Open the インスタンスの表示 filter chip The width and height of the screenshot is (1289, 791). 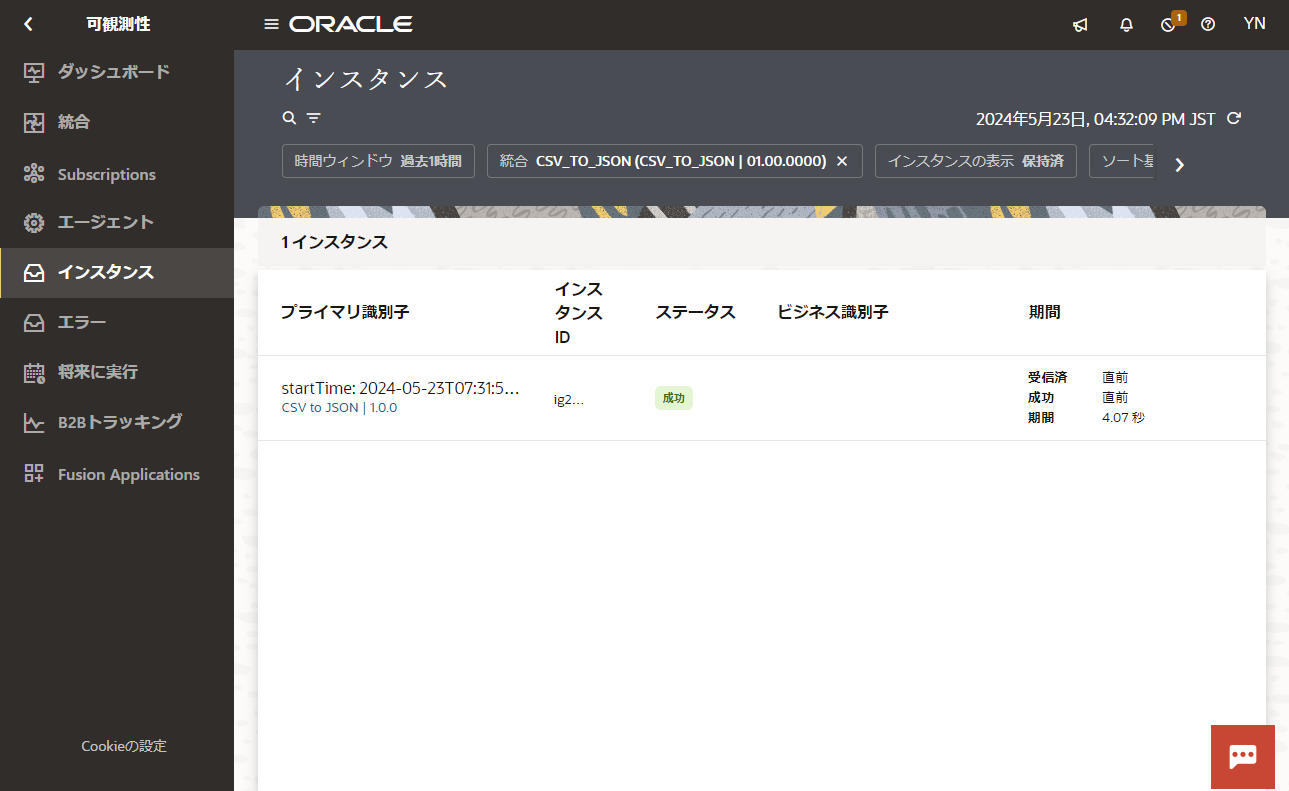point(975,161)
